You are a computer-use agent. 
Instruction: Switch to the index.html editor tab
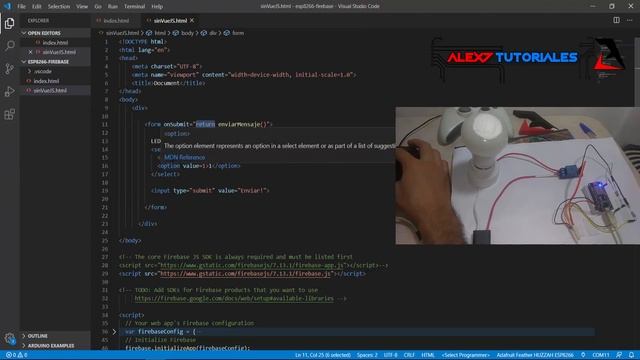click(116, 20)
